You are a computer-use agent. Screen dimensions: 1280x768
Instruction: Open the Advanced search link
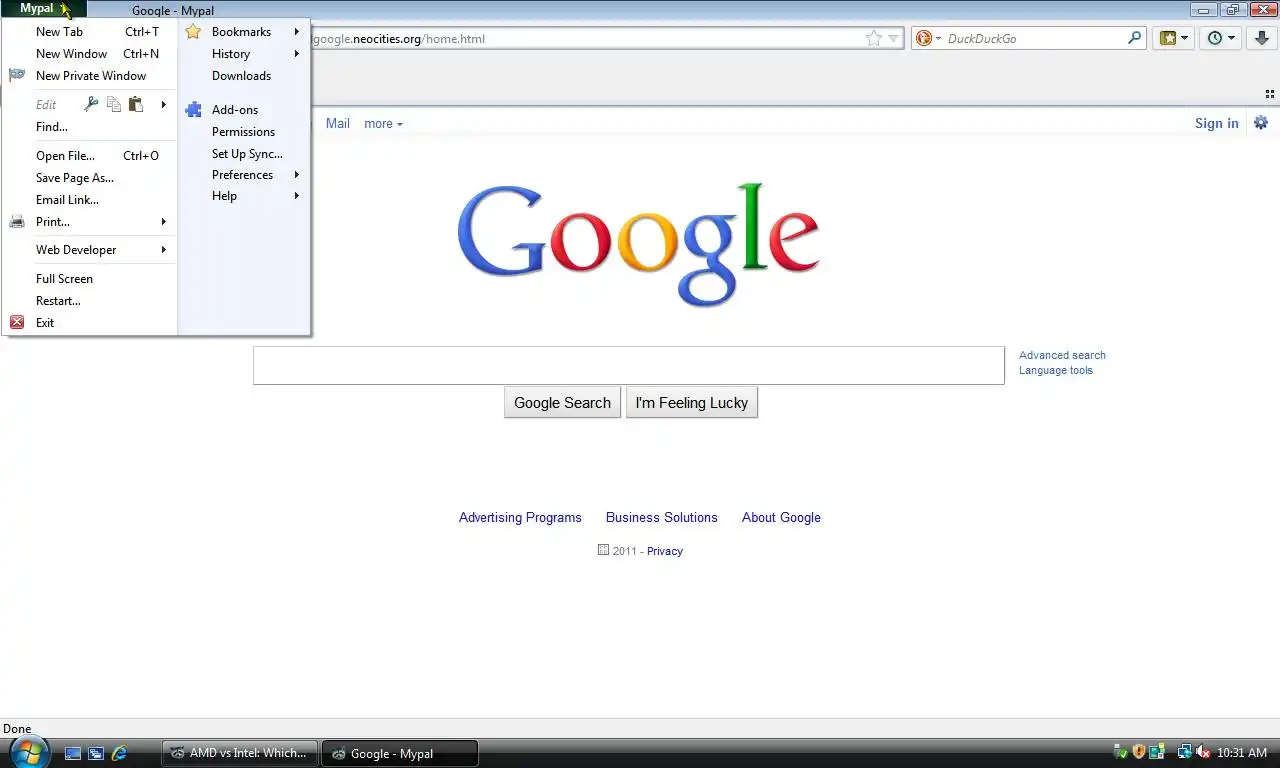pyautogui.click(x=1062, y=355)
